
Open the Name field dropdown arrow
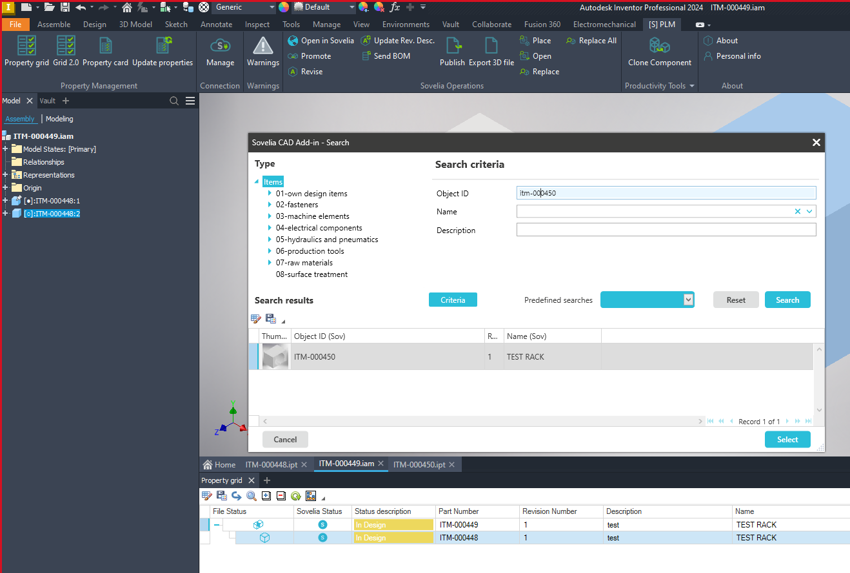point(809,211)
